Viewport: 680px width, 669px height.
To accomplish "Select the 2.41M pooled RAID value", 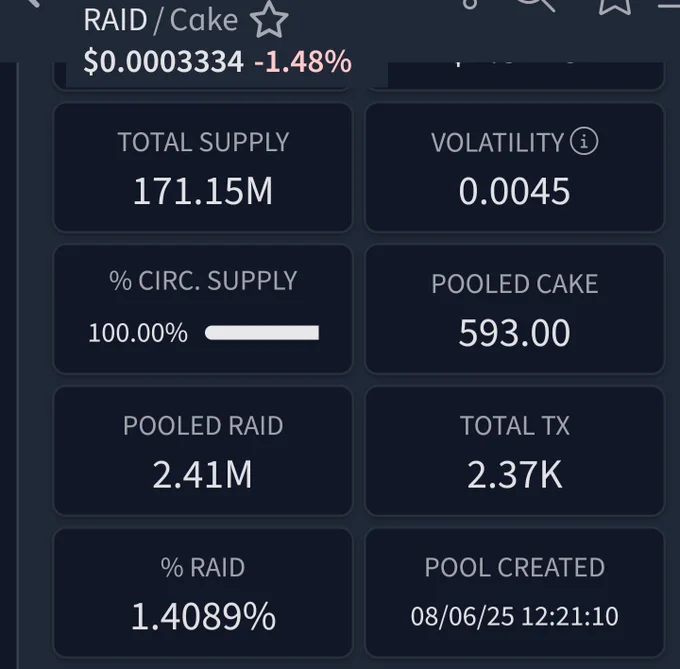I will (x=202, y=474).
